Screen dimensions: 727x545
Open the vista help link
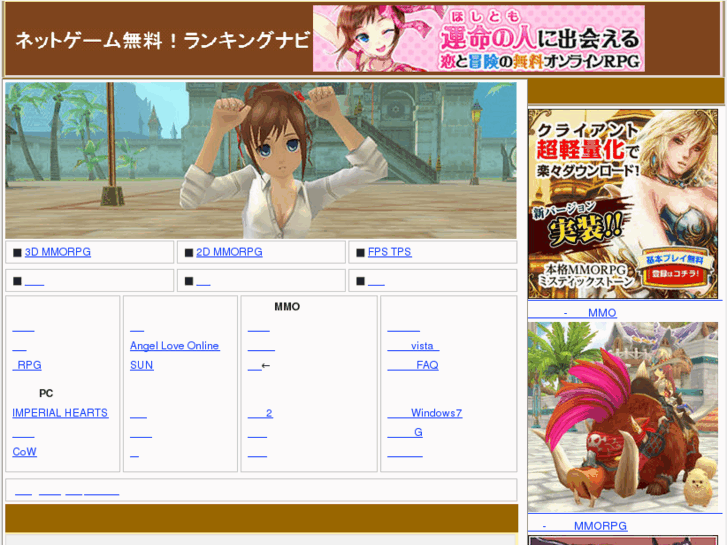point(413,346)
